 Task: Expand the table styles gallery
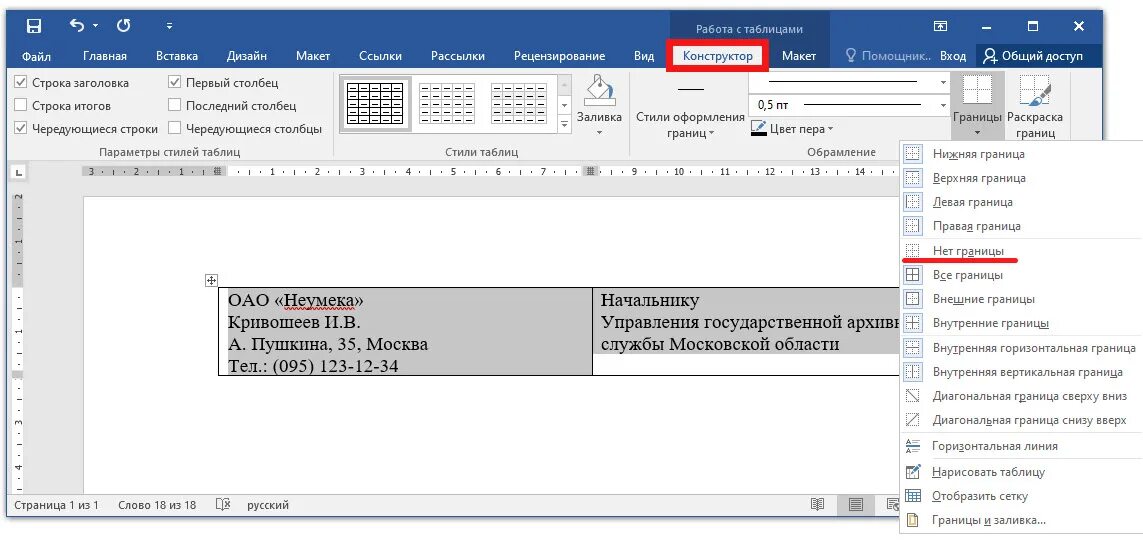point(563,125)
